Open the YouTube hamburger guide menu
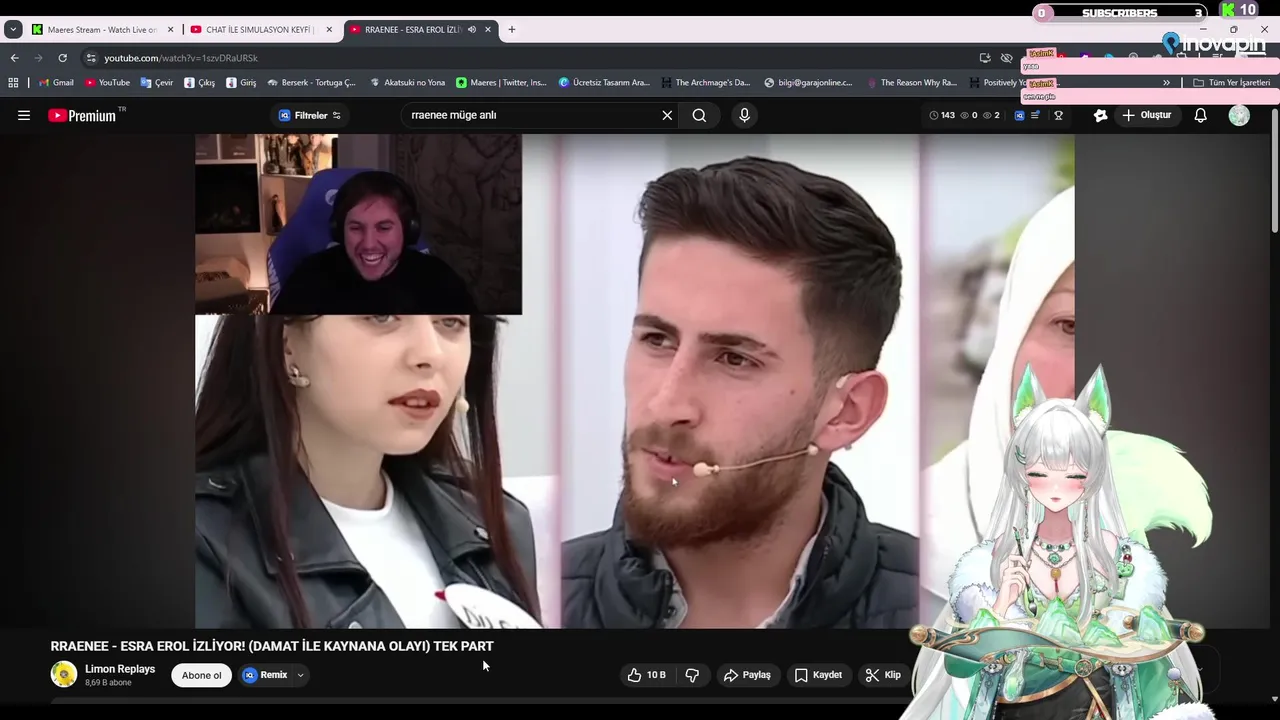The height and width of the screenshot is (720, 1280). point(24,115)
